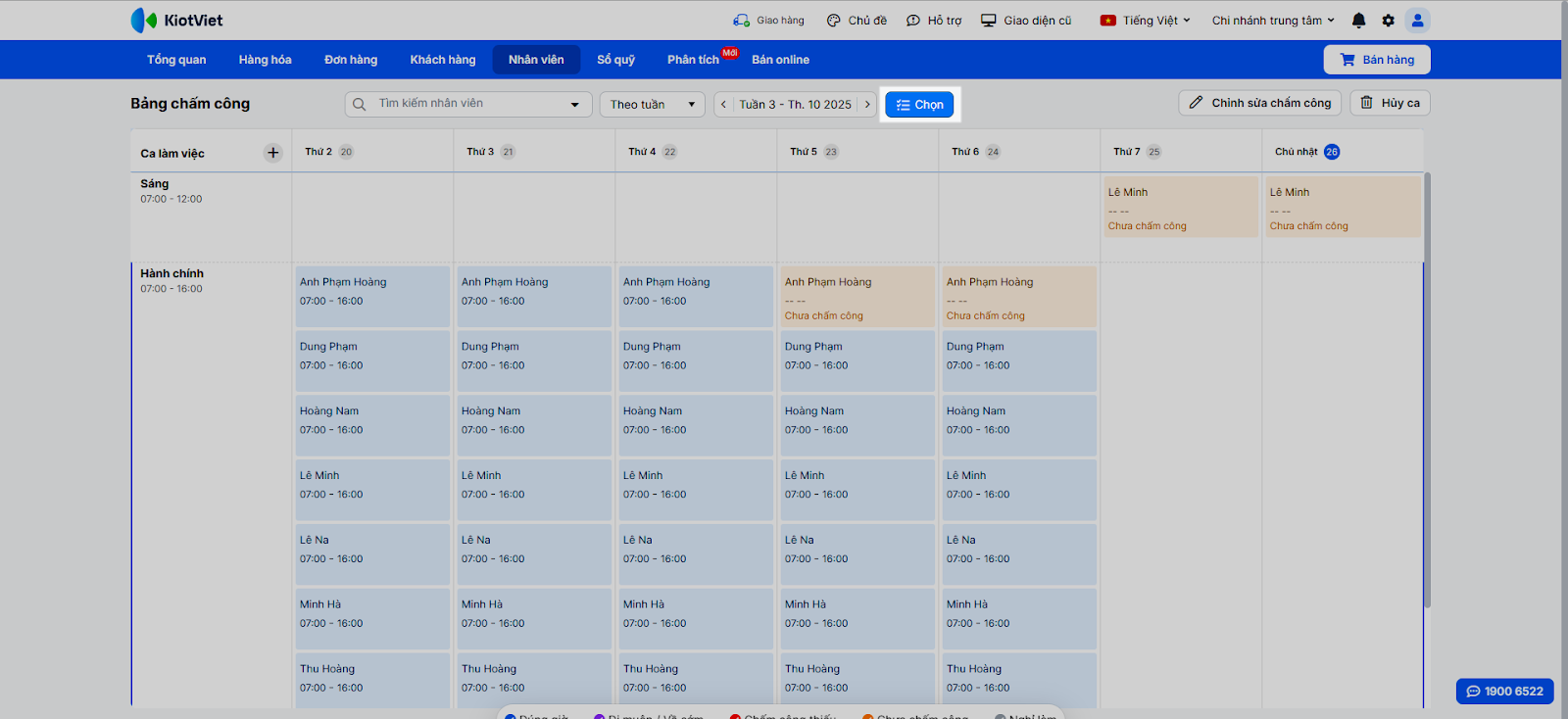Open the user account avatar icon
This screenshot has width=1568, height=719.
coord(1417,21)
